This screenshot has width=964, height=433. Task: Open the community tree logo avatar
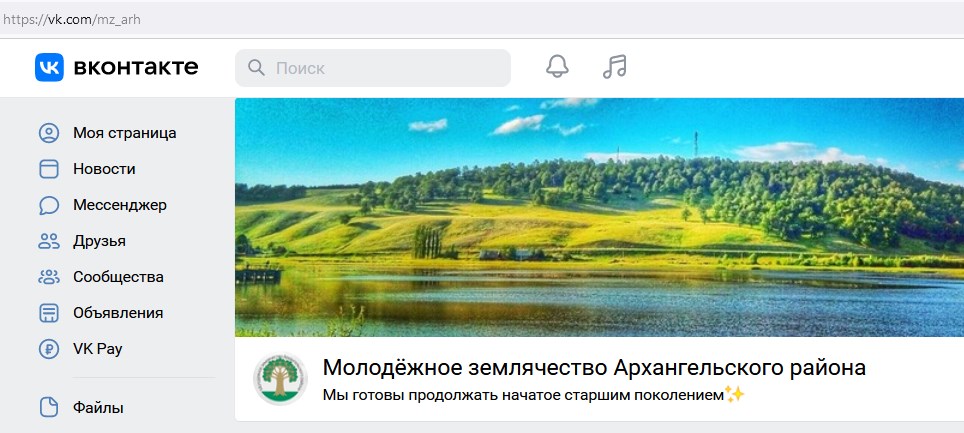point(280,378)
